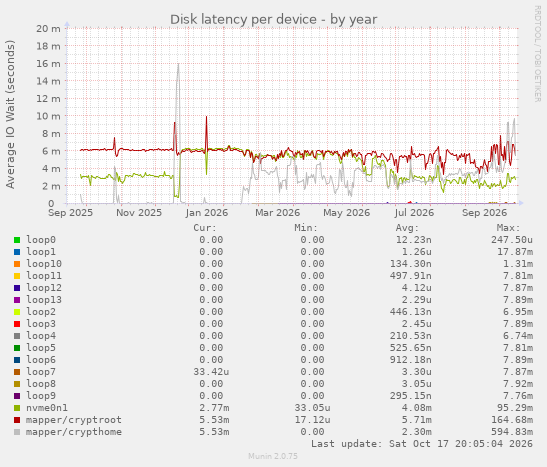Select the mapper/crypthome legend label

click(x=74, y=432)
